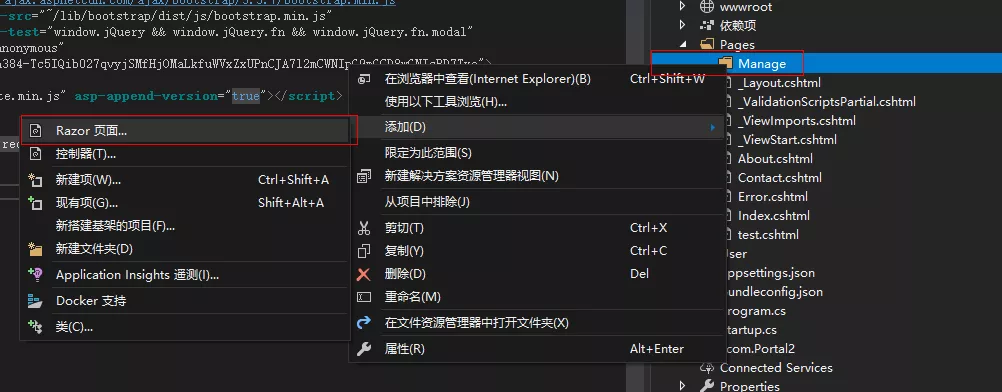The width and height of the screenshot is (1002, 392).
Task: Click 新建项(W)... menu entry
Action: point(185,180)
